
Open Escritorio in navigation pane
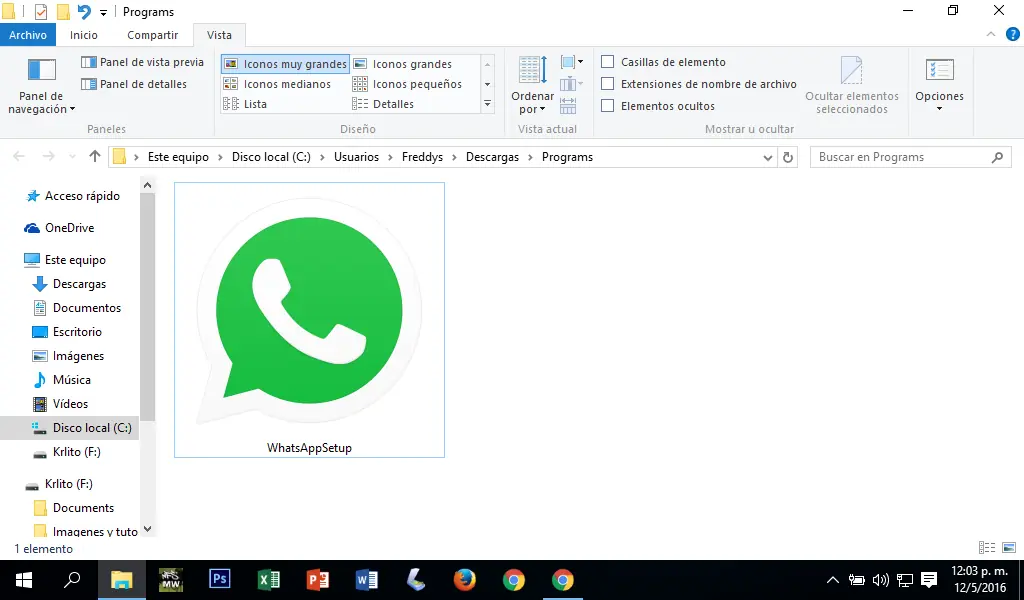pos(67,332)
